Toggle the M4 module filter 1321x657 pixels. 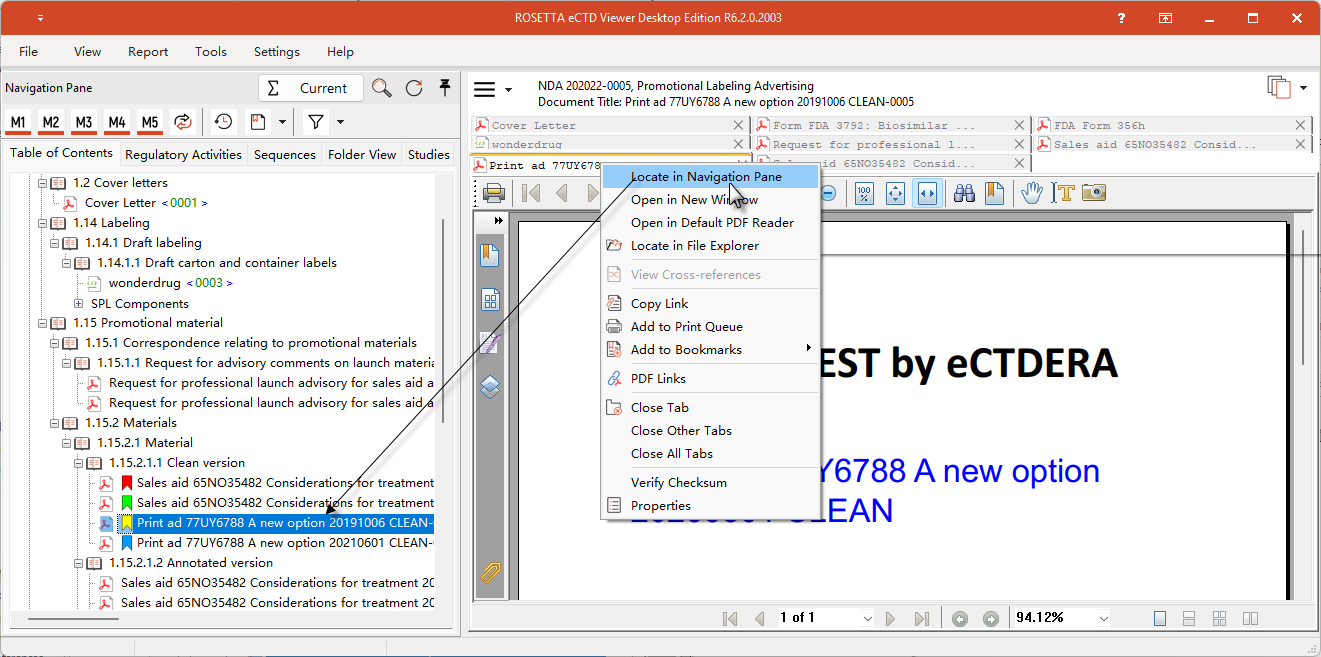point(117,122)
